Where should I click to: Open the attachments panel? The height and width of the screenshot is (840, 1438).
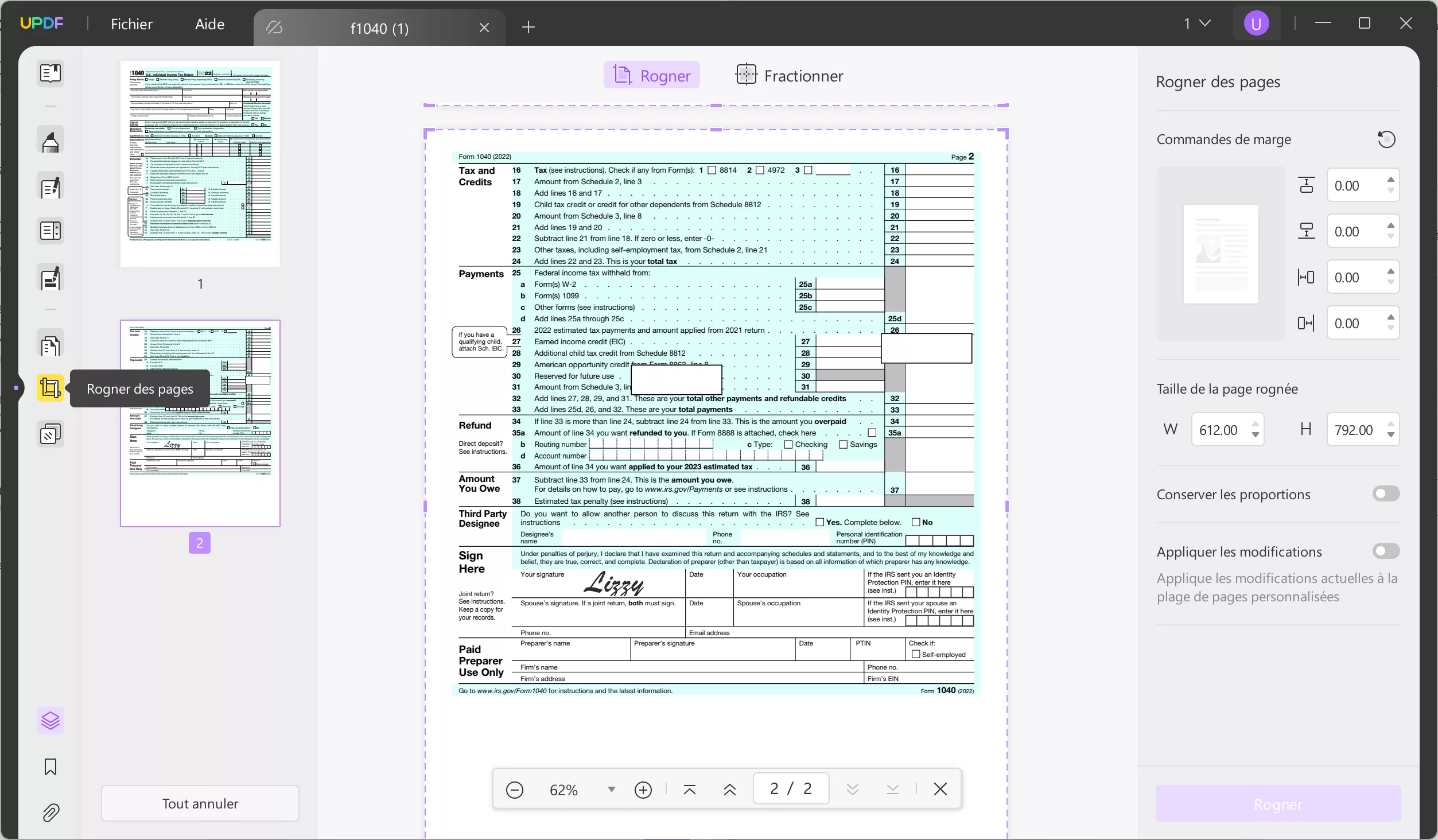coord(50,813)
